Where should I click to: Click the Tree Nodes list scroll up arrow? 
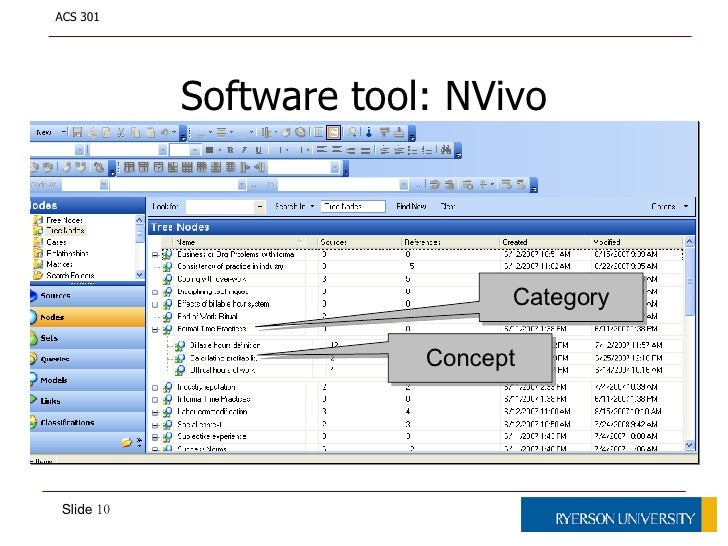point(689,242)
